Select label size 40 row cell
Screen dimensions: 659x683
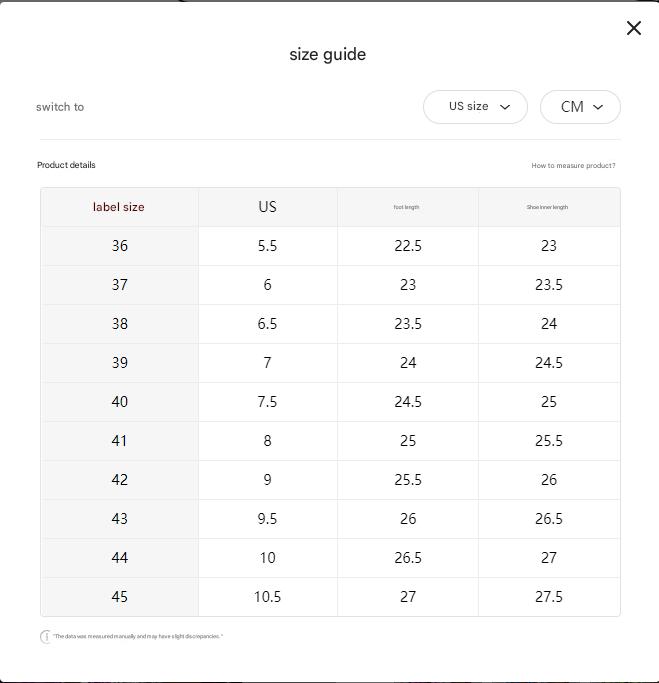tap(120, 402)
